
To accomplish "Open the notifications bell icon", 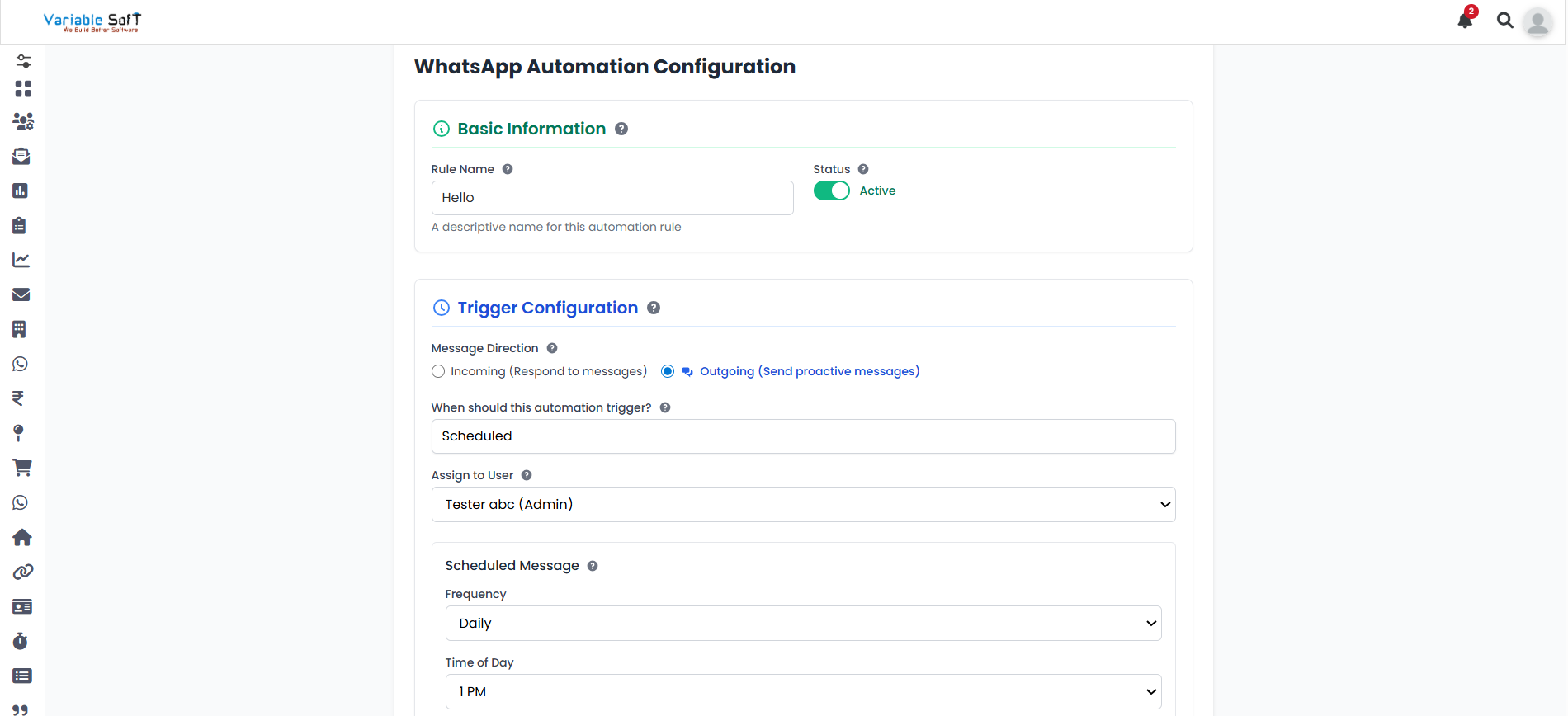I will coord(1465,21).
